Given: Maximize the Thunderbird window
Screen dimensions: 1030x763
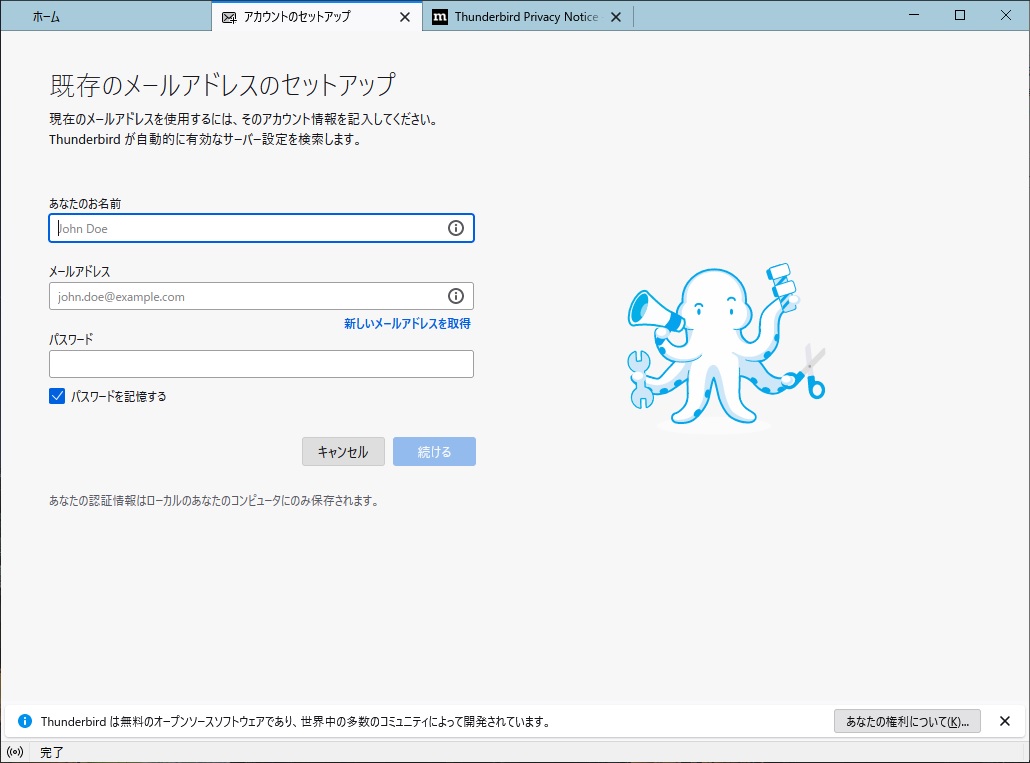Looking at the screenshot, I should click(x=960, y=15).
